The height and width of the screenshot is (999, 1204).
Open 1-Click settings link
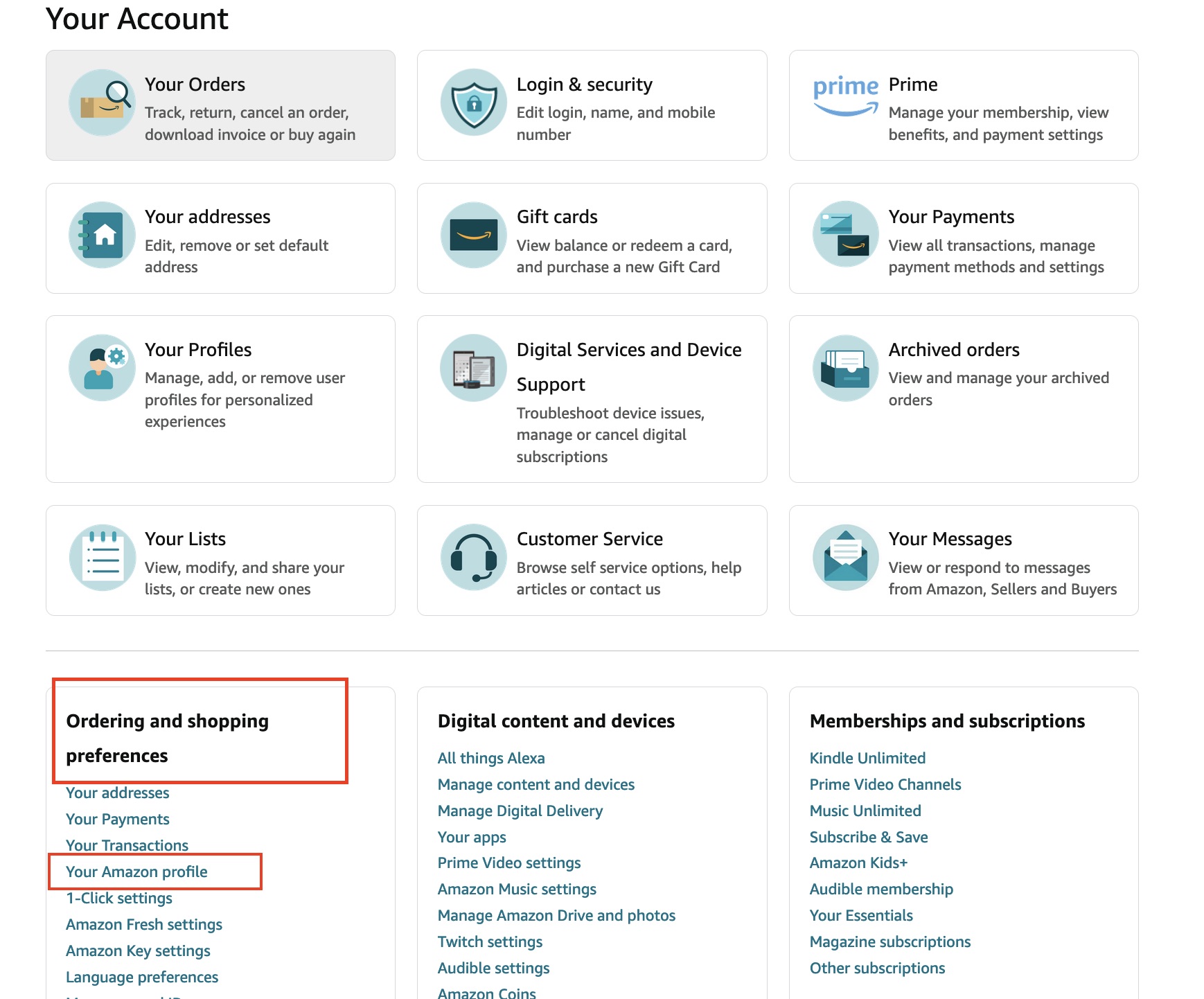[x=118, y=898]
